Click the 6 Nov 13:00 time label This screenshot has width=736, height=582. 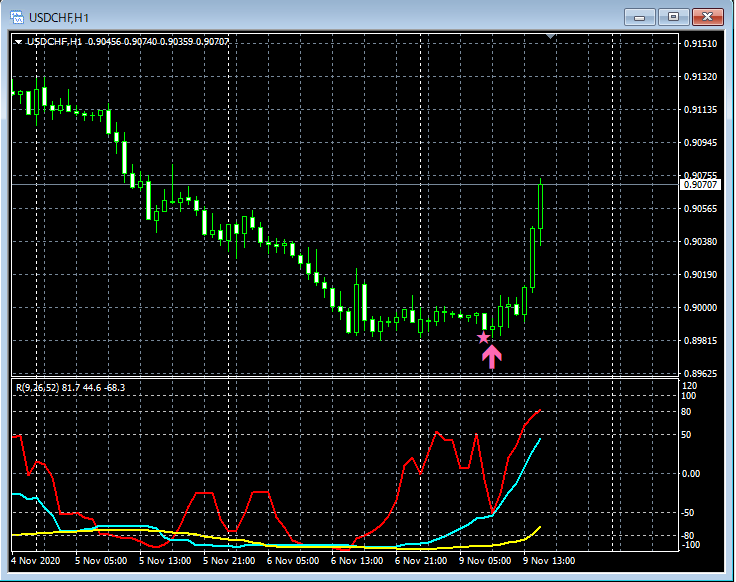point(357,561)
